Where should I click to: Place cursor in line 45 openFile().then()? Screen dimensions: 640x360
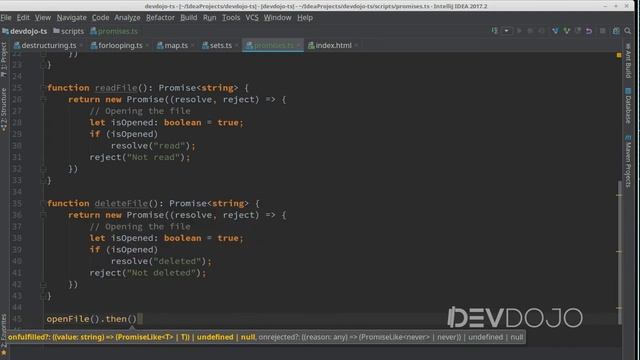click(x=91, y=319)
